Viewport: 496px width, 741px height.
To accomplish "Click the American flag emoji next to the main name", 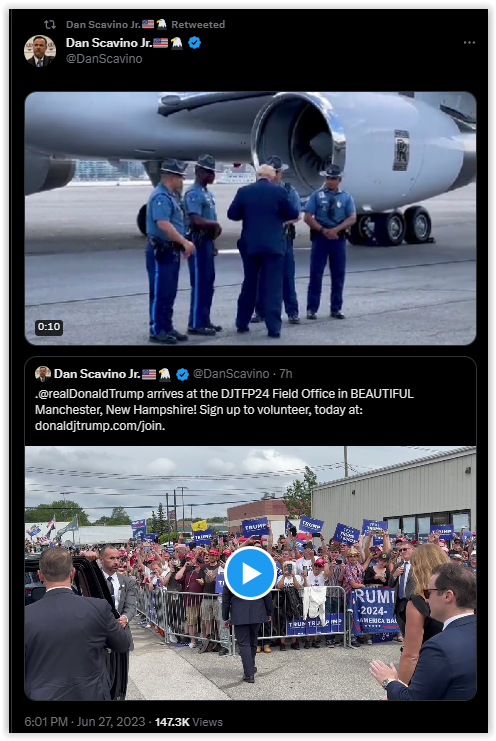I will pos(161,43).
